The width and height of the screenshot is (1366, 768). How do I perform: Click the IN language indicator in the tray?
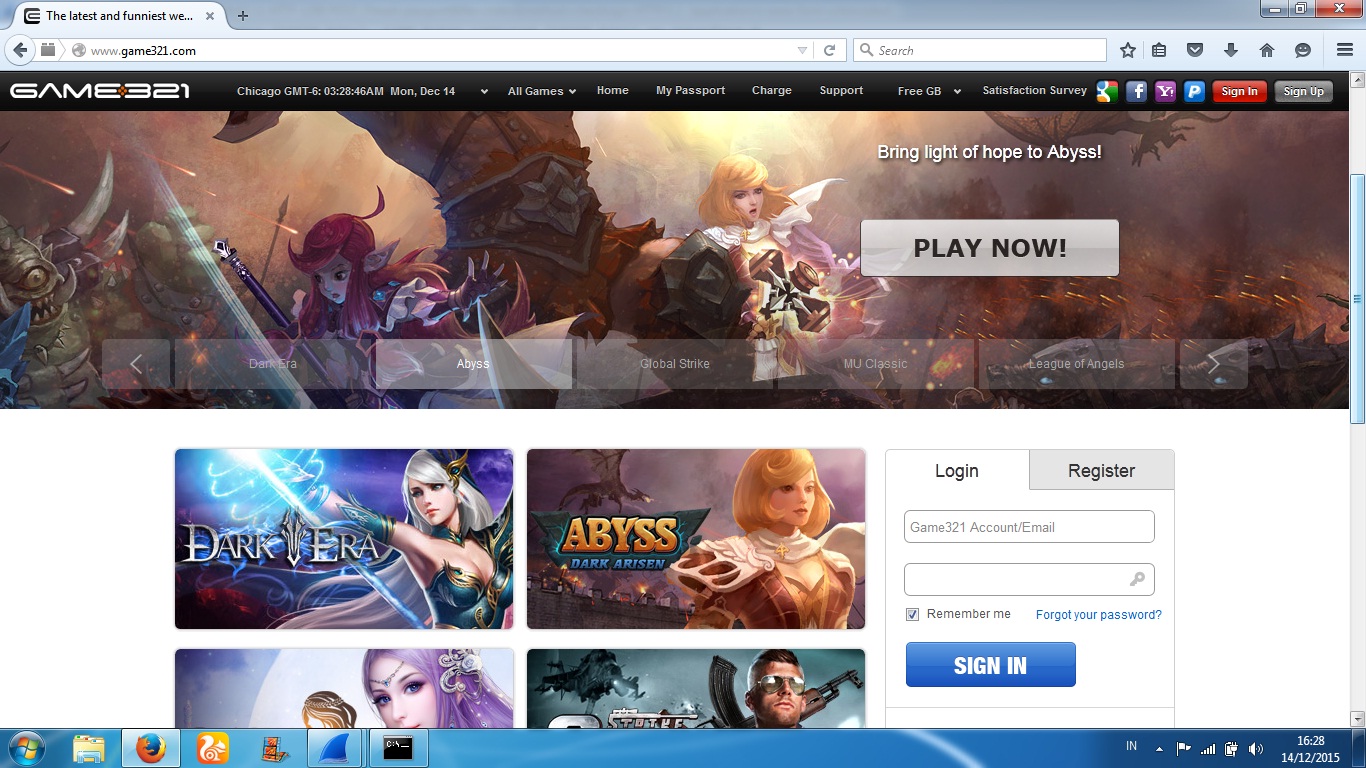point(1132,746)
